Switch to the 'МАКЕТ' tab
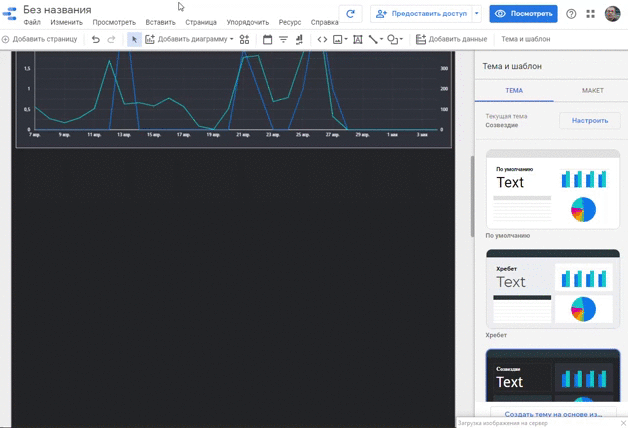The image size is (628, 428). point(592,90)
